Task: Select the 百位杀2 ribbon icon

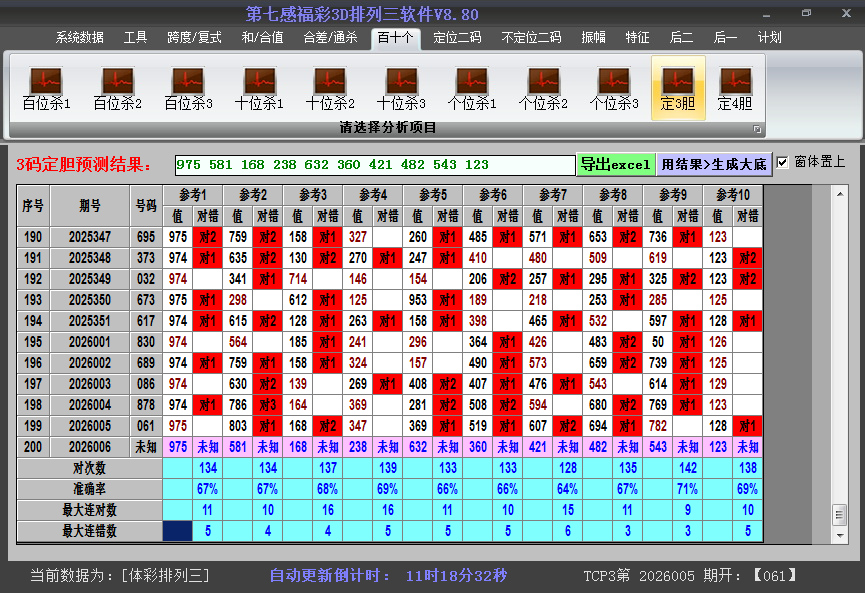Action: coord(117,88)
